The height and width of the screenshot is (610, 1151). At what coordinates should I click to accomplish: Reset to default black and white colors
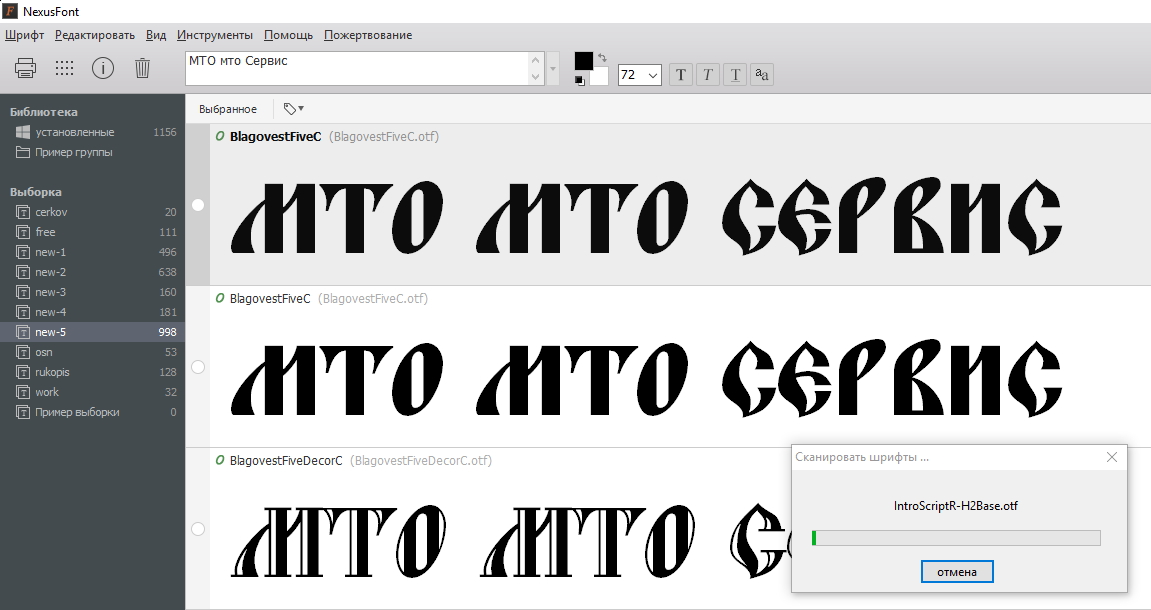coord(580,81)
